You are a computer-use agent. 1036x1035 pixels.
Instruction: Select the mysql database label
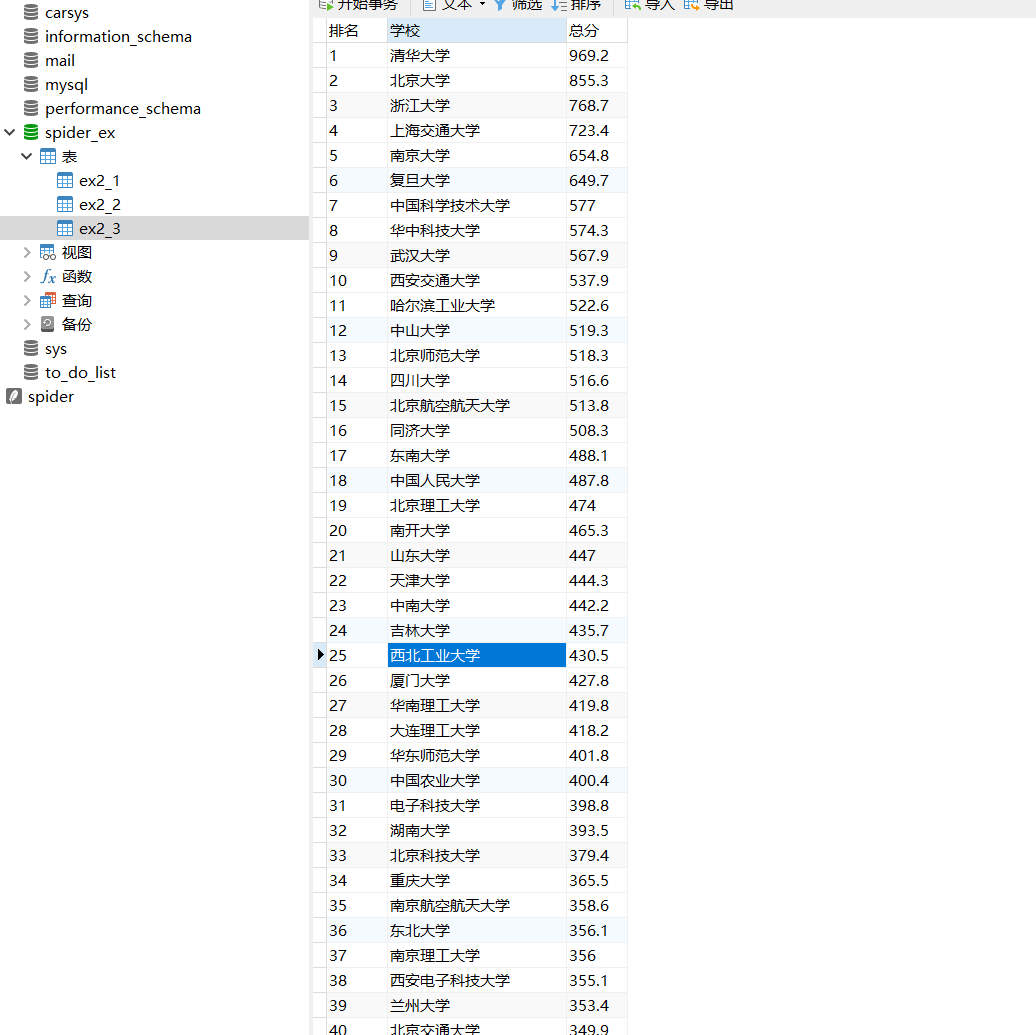click(x=66, y=85)
